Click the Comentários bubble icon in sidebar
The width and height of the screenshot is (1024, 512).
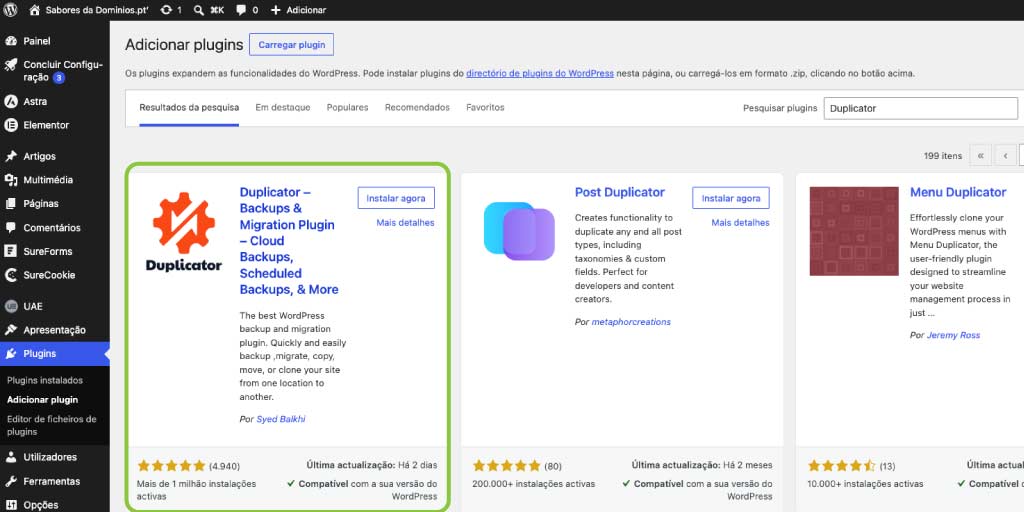[10, 227]
